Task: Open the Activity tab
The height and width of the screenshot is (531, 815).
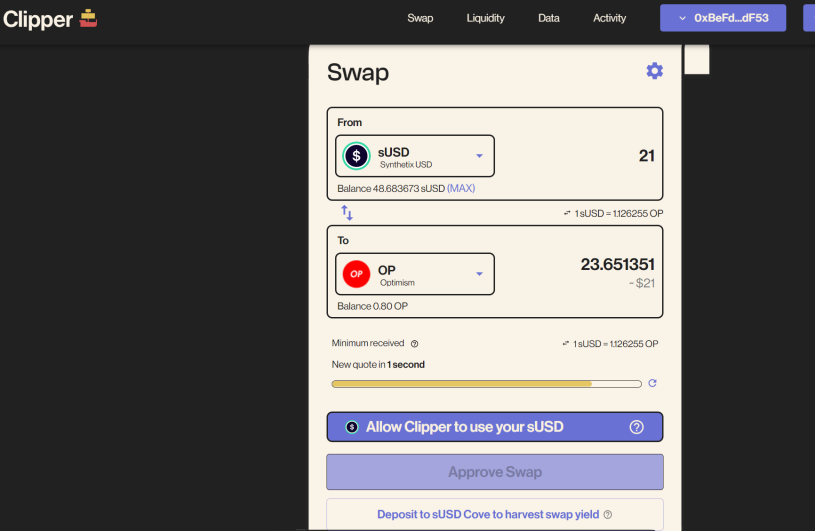Action: (x=609, y=18)
